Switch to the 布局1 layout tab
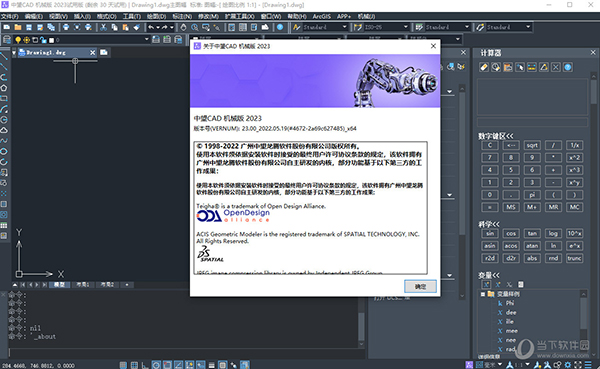This screenshot has width=600, height=369. 83,285
